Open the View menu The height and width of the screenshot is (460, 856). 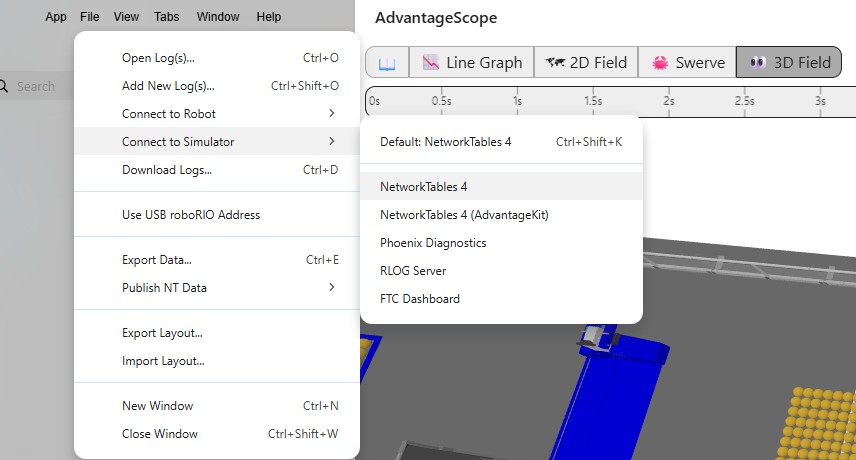126,17
